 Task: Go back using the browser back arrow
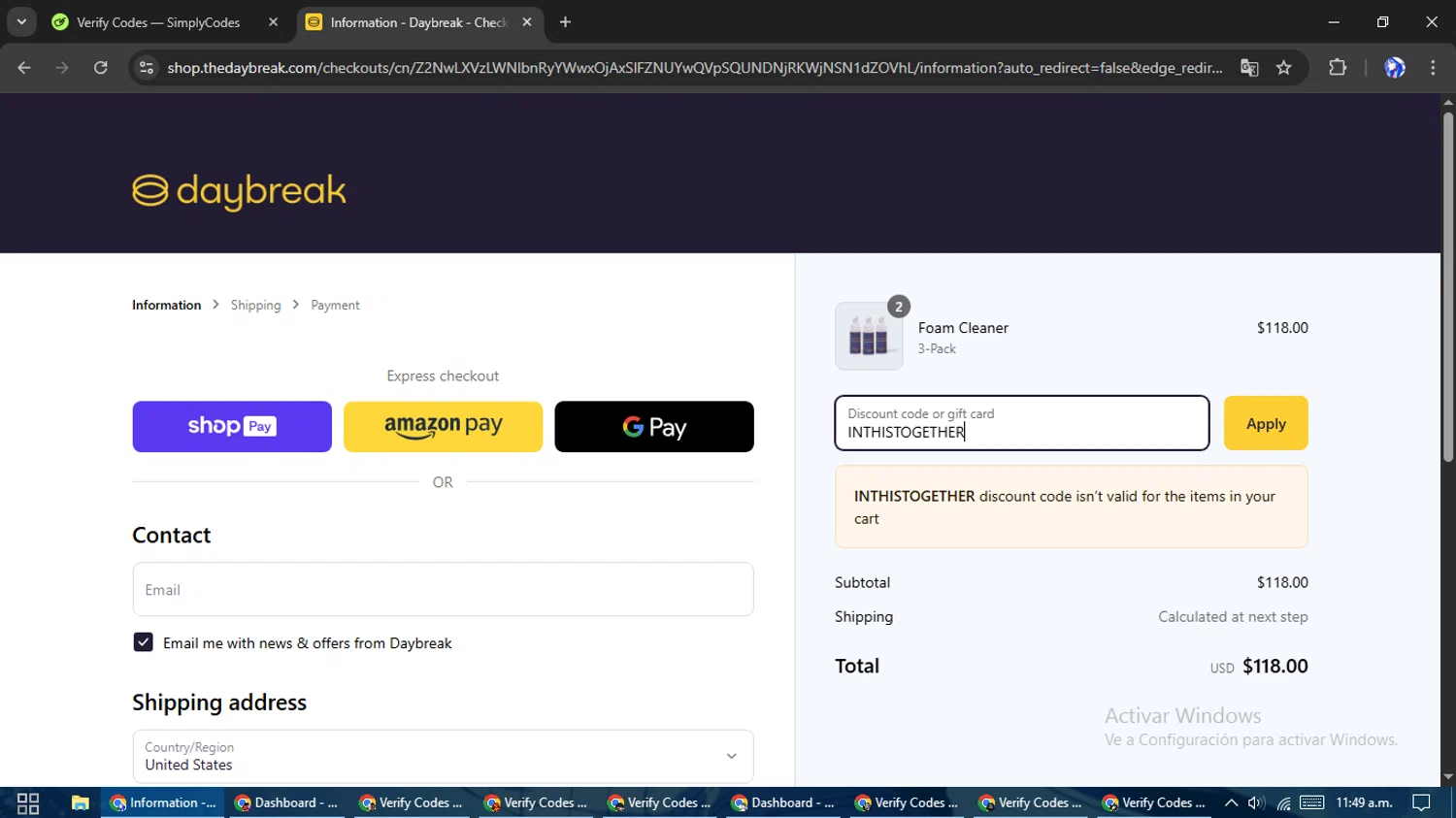coord(24,68)
